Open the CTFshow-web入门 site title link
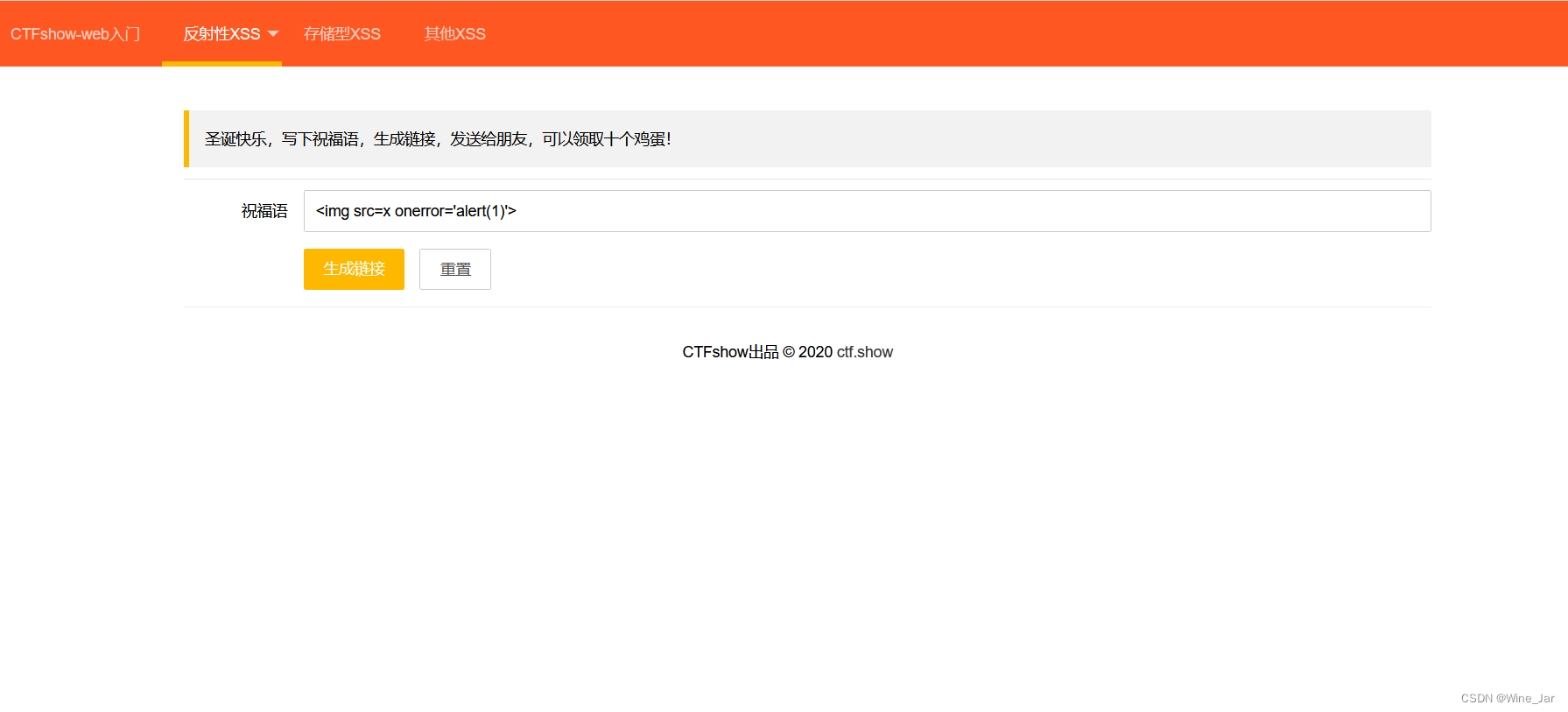The image size is (1568, 712). [x=75, y=34]
